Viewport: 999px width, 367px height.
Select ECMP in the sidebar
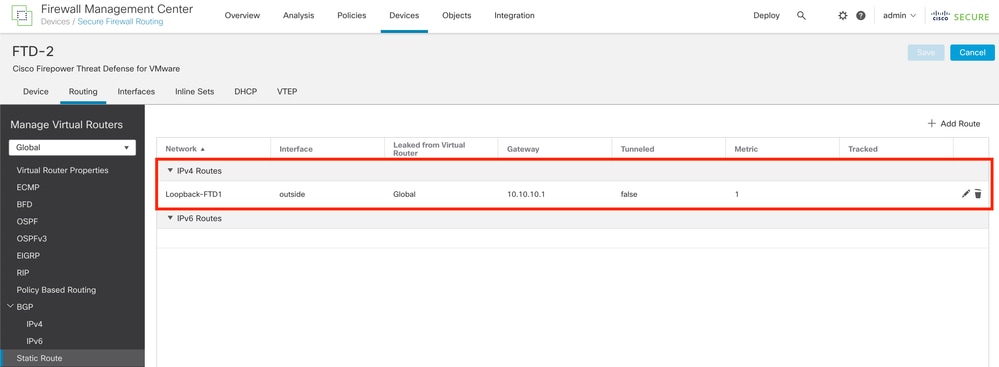coord(27,187)
